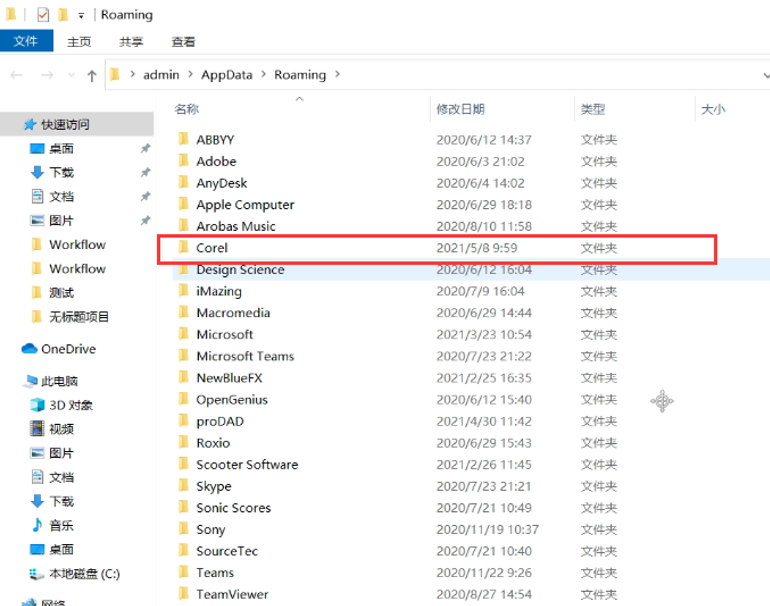The image size is (770, 606).
Task: Switch to the 查看 ribbon tab
Action: (x=183, y=42)
